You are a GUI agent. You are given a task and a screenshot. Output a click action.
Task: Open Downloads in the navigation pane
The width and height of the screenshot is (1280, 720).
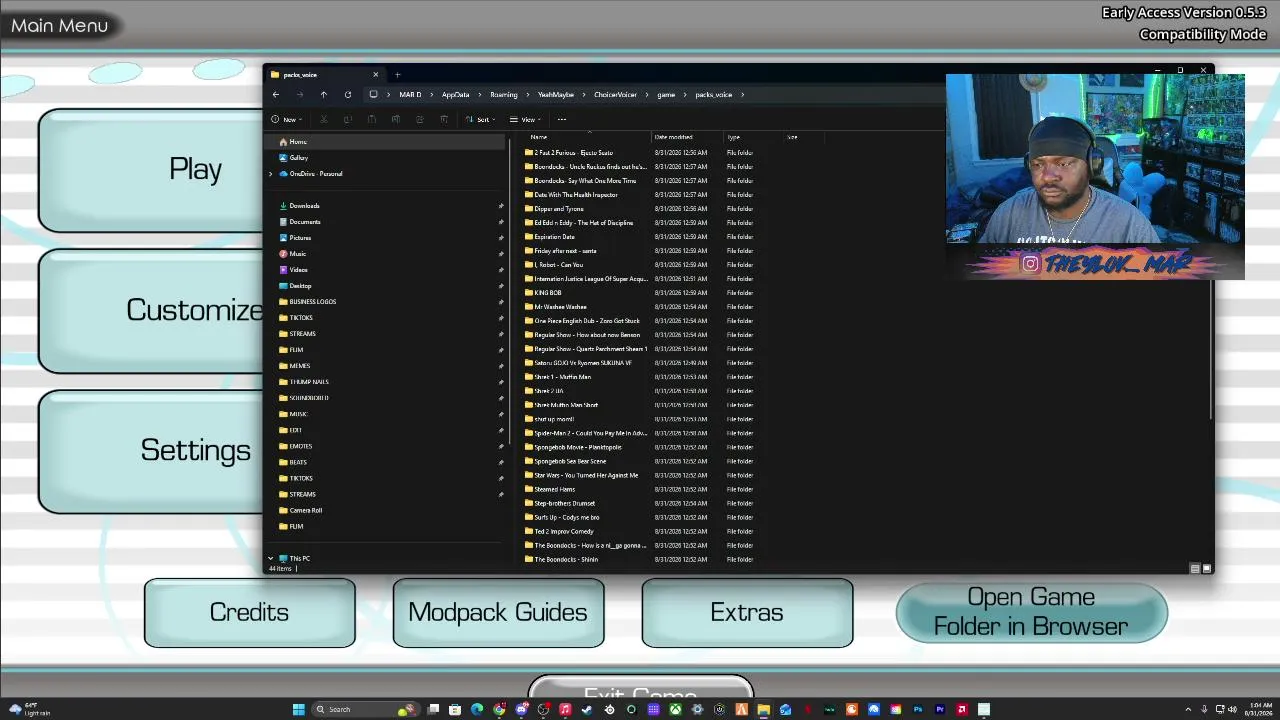pyautogui.click(x=386, y=206)
